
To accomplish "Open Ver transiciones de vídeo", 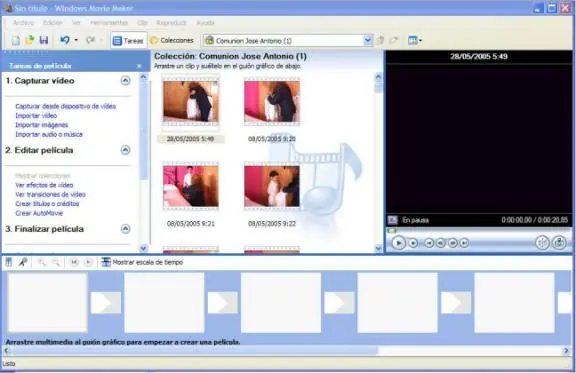I will 50,194.
